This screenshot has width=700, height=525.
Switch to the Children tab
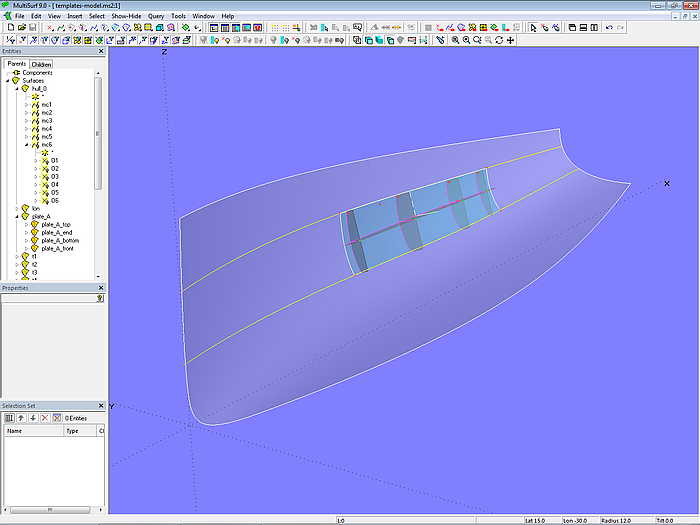[x=41, y=64]
